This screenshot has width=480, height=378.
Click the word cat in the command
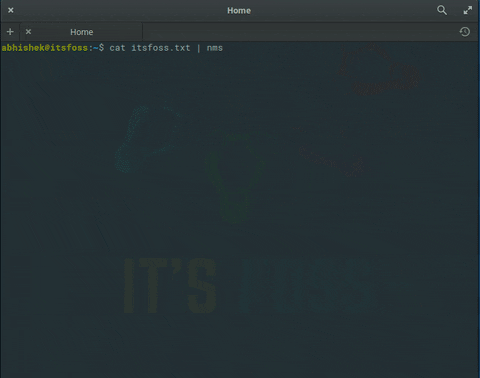[x=117, y=48]
